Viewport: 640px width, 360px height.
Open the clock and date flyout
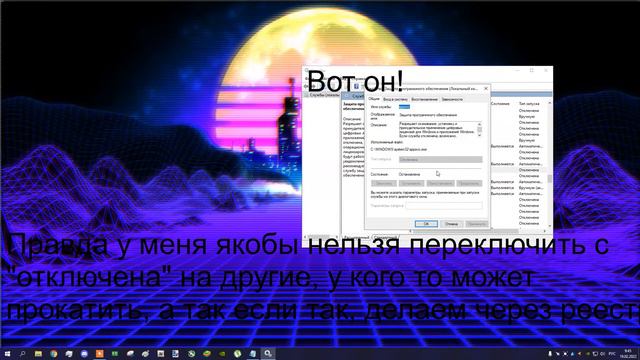point(628,353)
